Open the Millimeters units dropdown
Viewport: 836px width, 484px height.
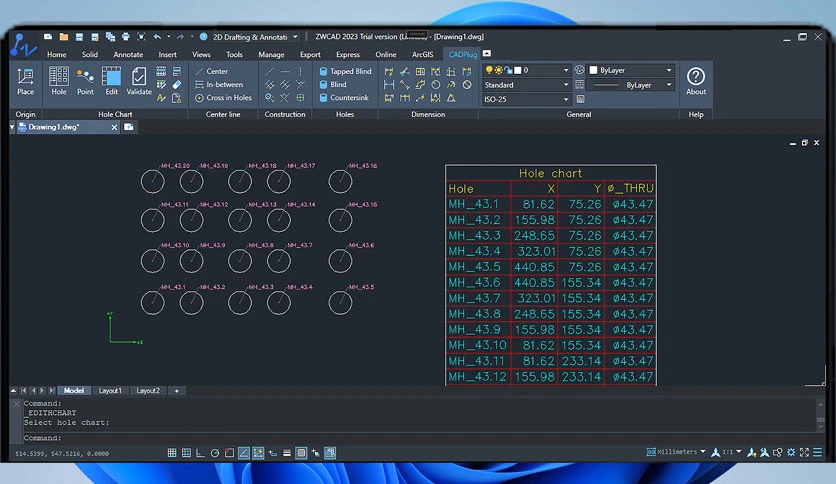point(677,452)
